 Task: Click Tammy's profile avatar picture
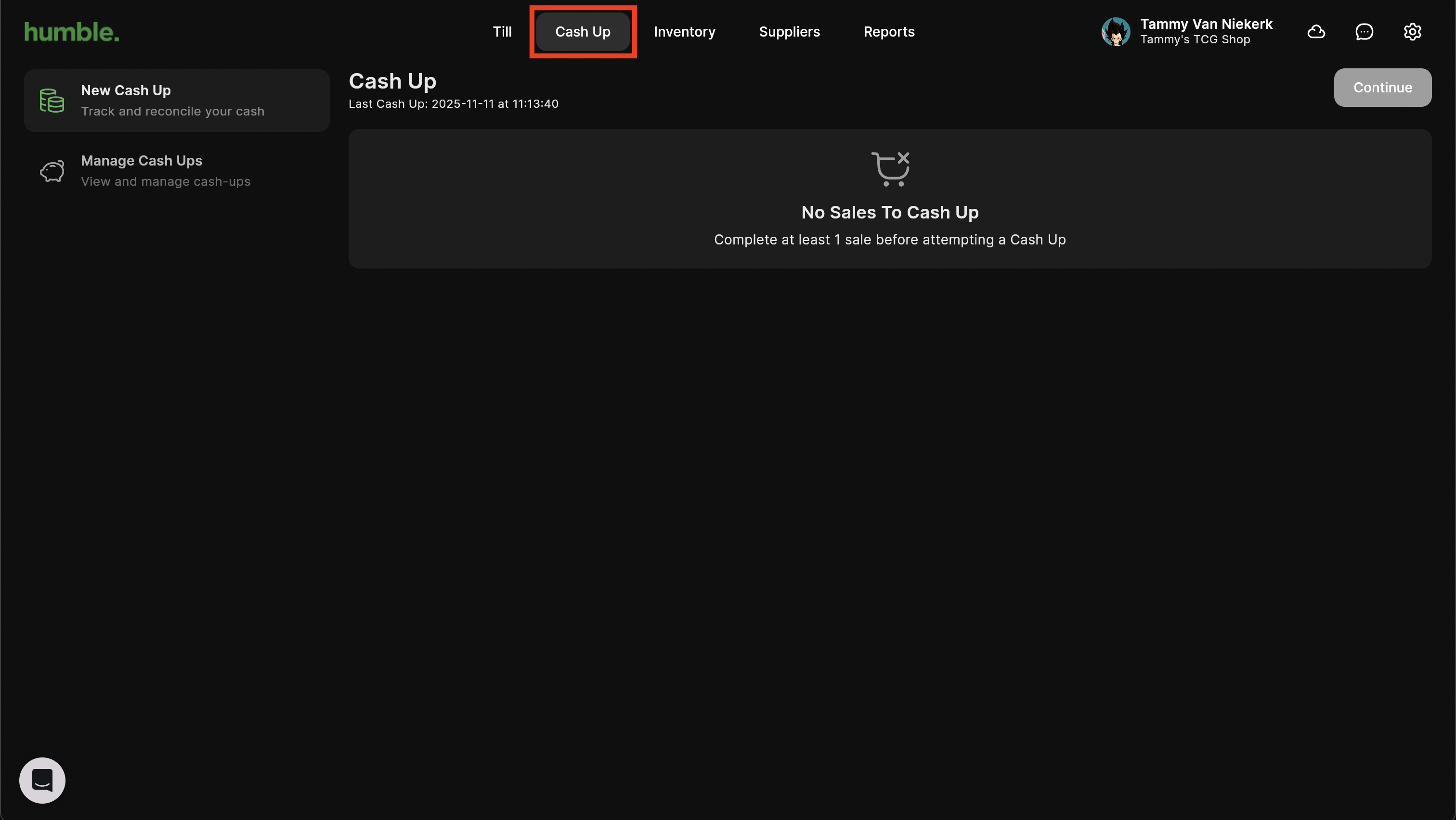[x=1115, y=32]
